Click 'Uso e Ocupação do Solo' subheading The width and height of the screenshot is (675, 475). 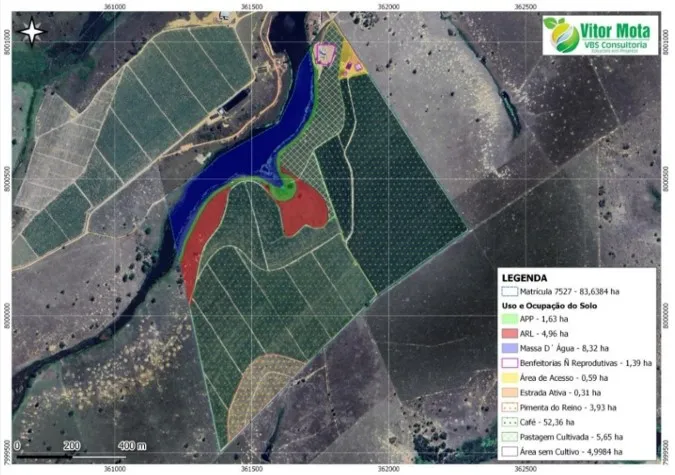coord(549,306)
